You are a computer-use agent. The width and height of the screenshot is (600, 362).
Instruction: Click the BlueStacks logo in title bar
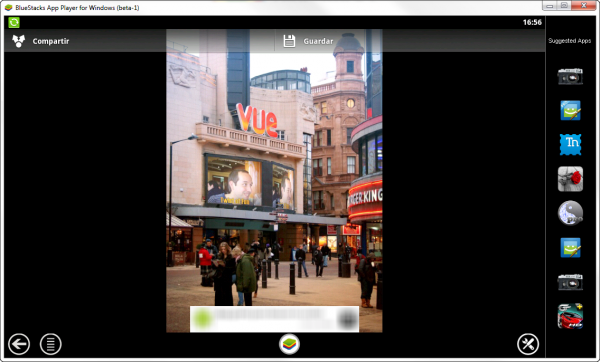(x=8, y=7)
